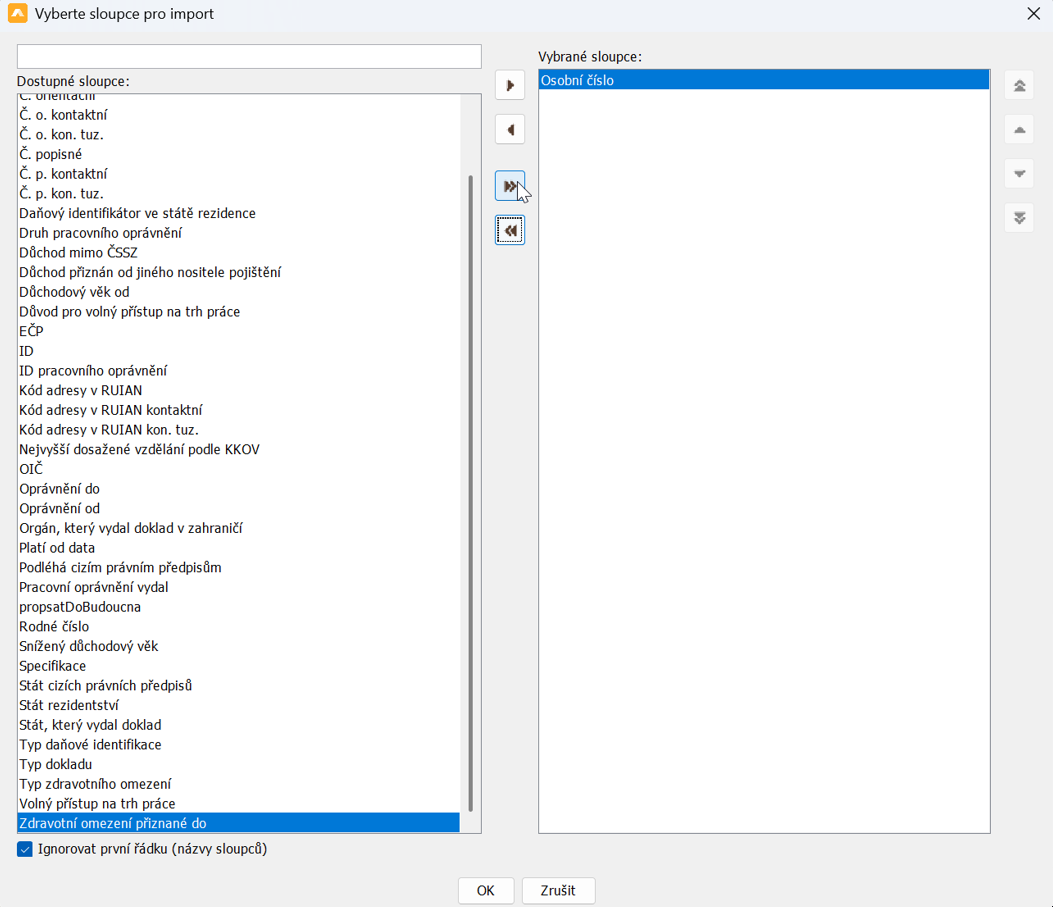Click the add selected column arrow button

pyautogui.click(x=510, y=85)
